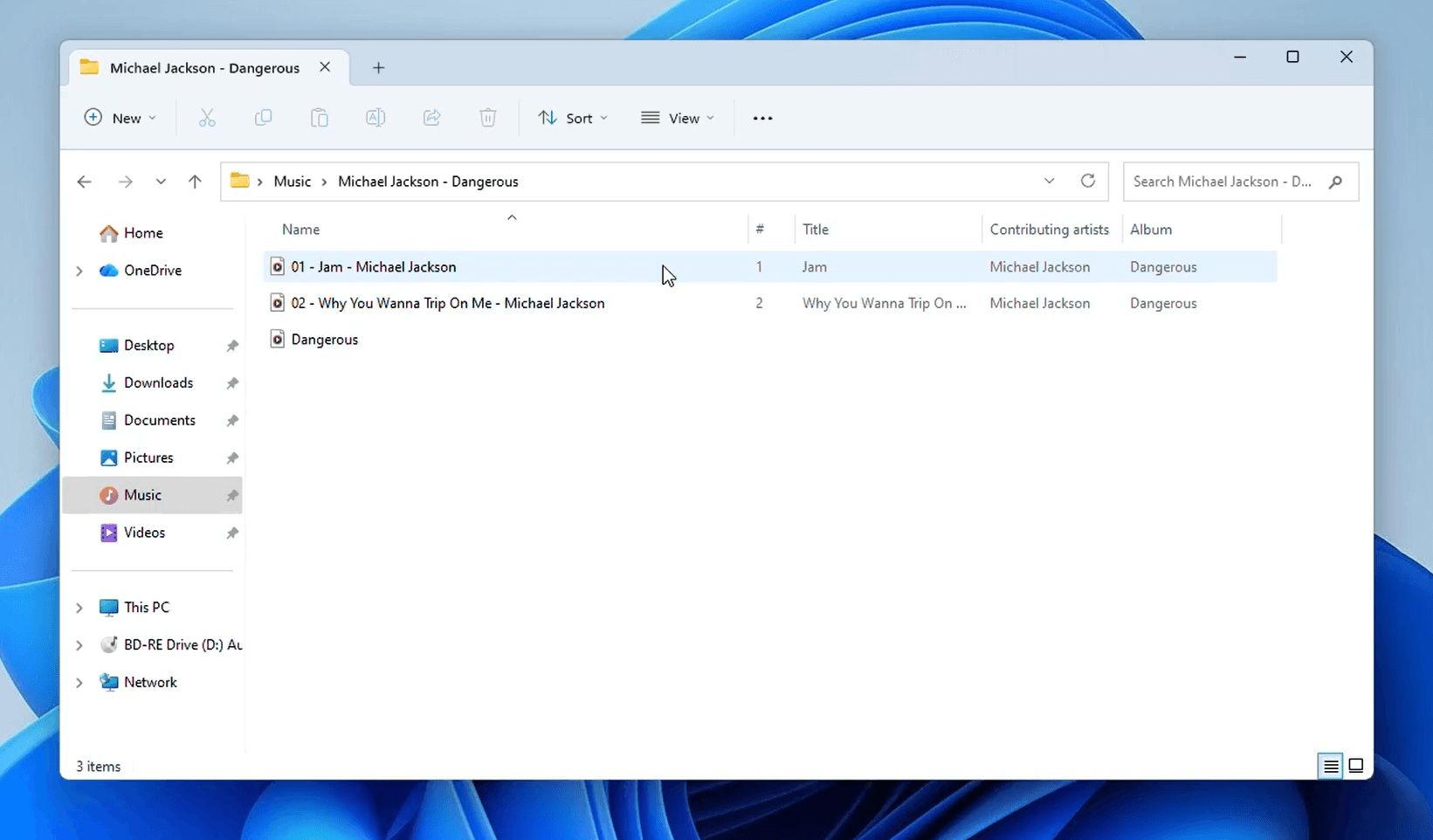Open the New item dropdown
Image resolution: width=1433 pixels, height=840 pixels.
120,118
